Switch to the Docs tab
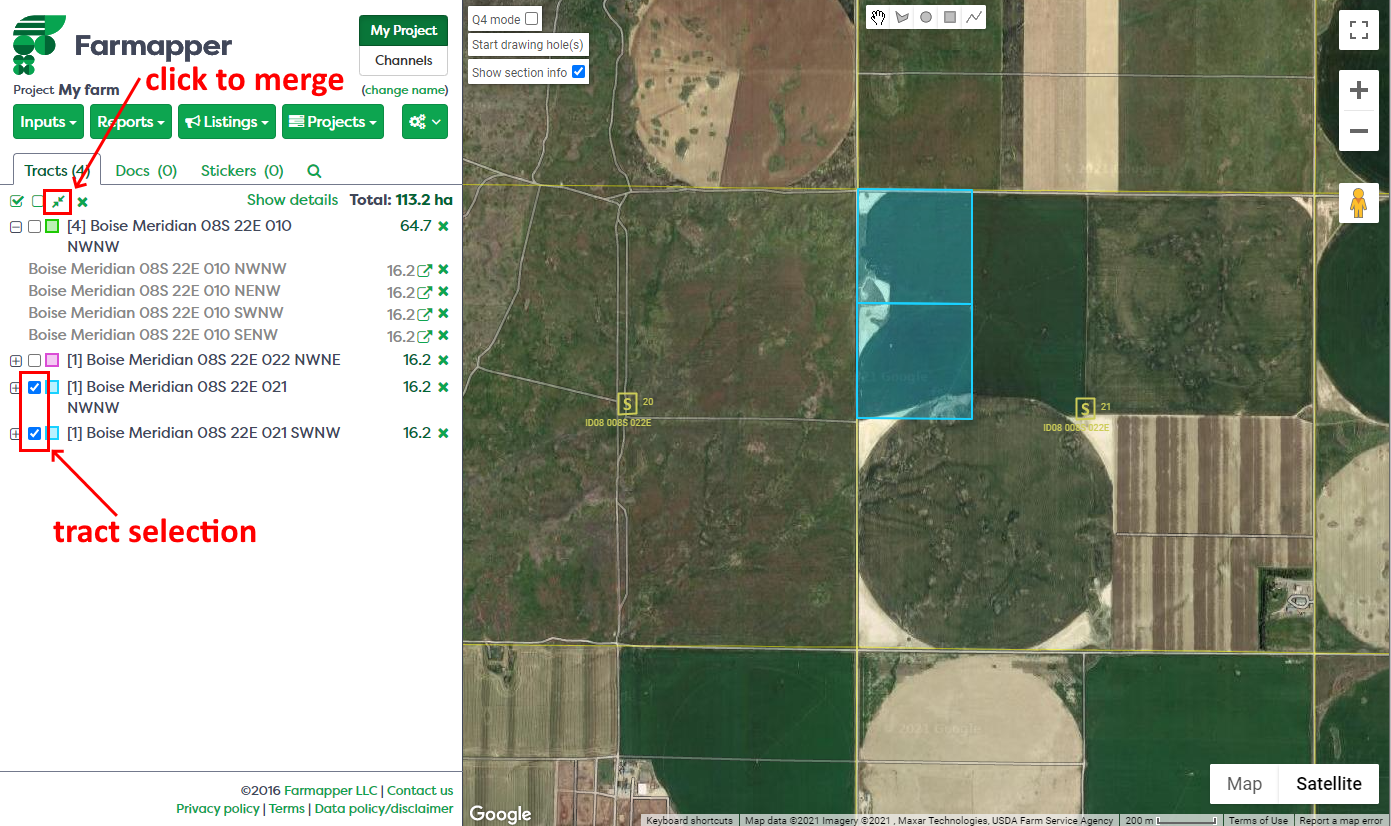Viewport: 1391px width, 826px height. click(x=146, y=171)
